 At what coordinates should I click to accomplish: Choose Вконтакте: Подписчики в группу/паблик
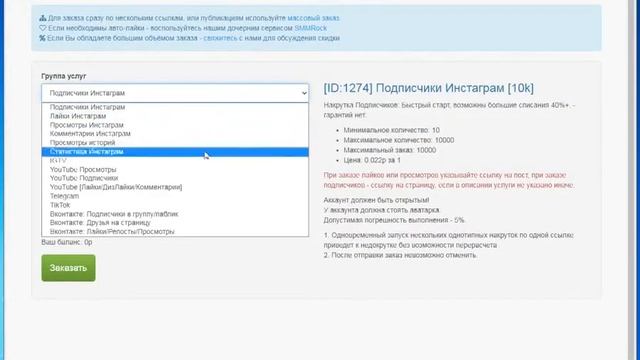click(175, 214)
